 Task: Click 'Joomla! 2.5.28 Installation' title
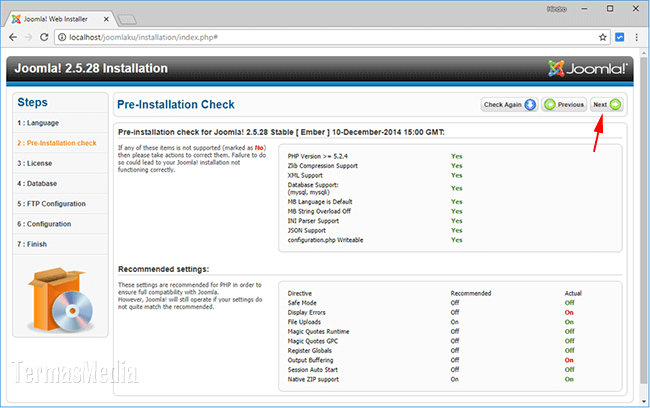pos(91,68)
